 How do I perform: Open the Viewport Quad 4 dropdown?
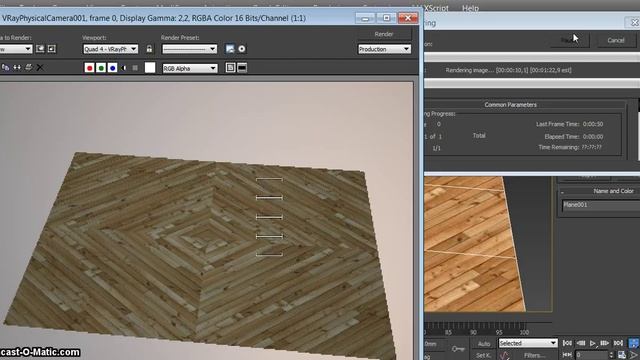110,49
